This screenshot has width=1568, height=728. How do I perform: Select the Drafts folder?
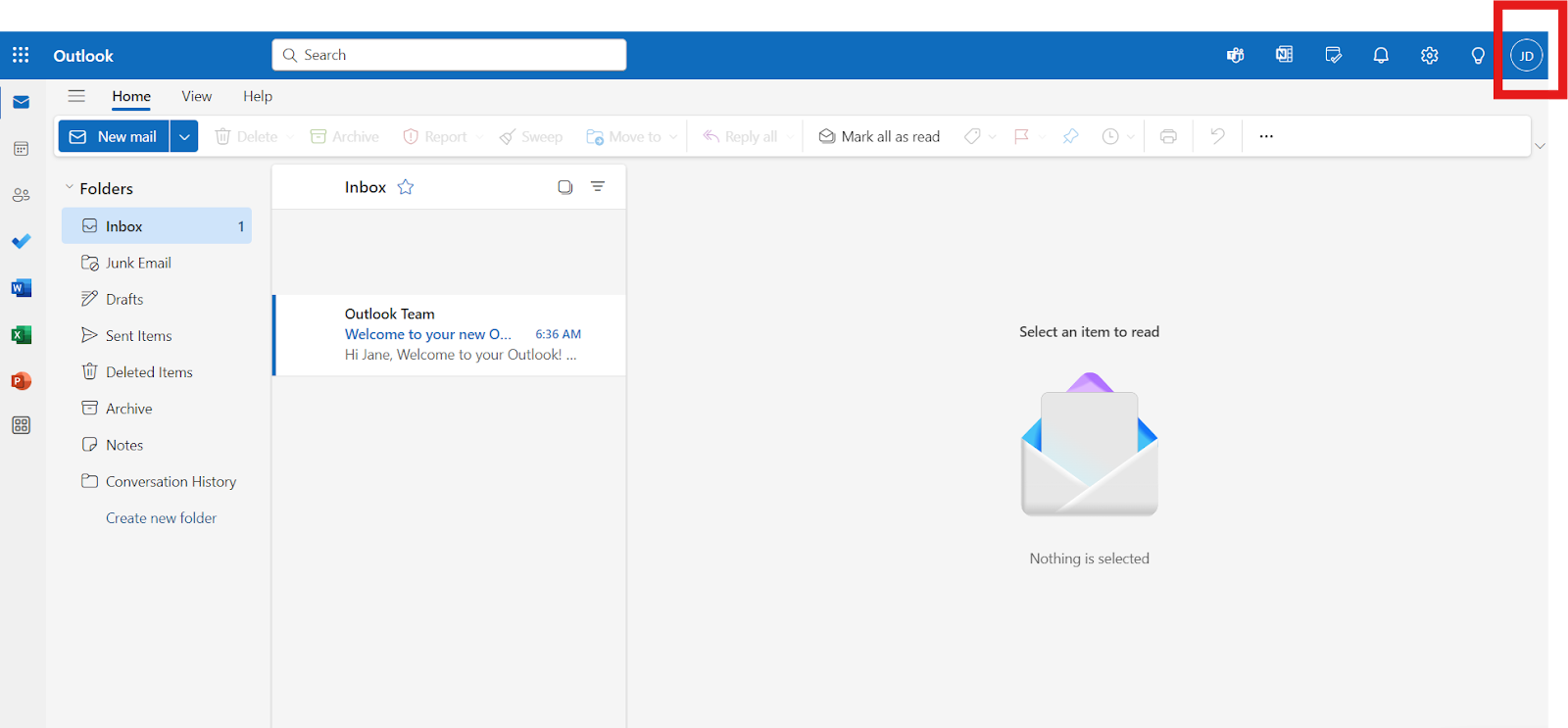[157, 299]
